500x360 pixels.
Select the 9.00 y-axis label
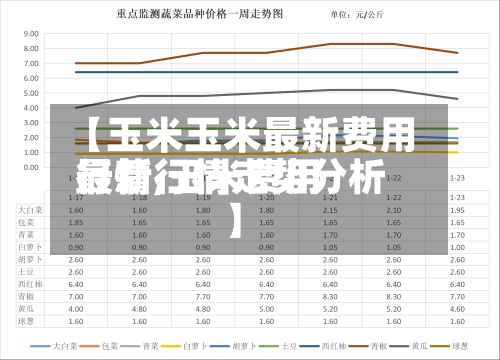coord(31,34)
